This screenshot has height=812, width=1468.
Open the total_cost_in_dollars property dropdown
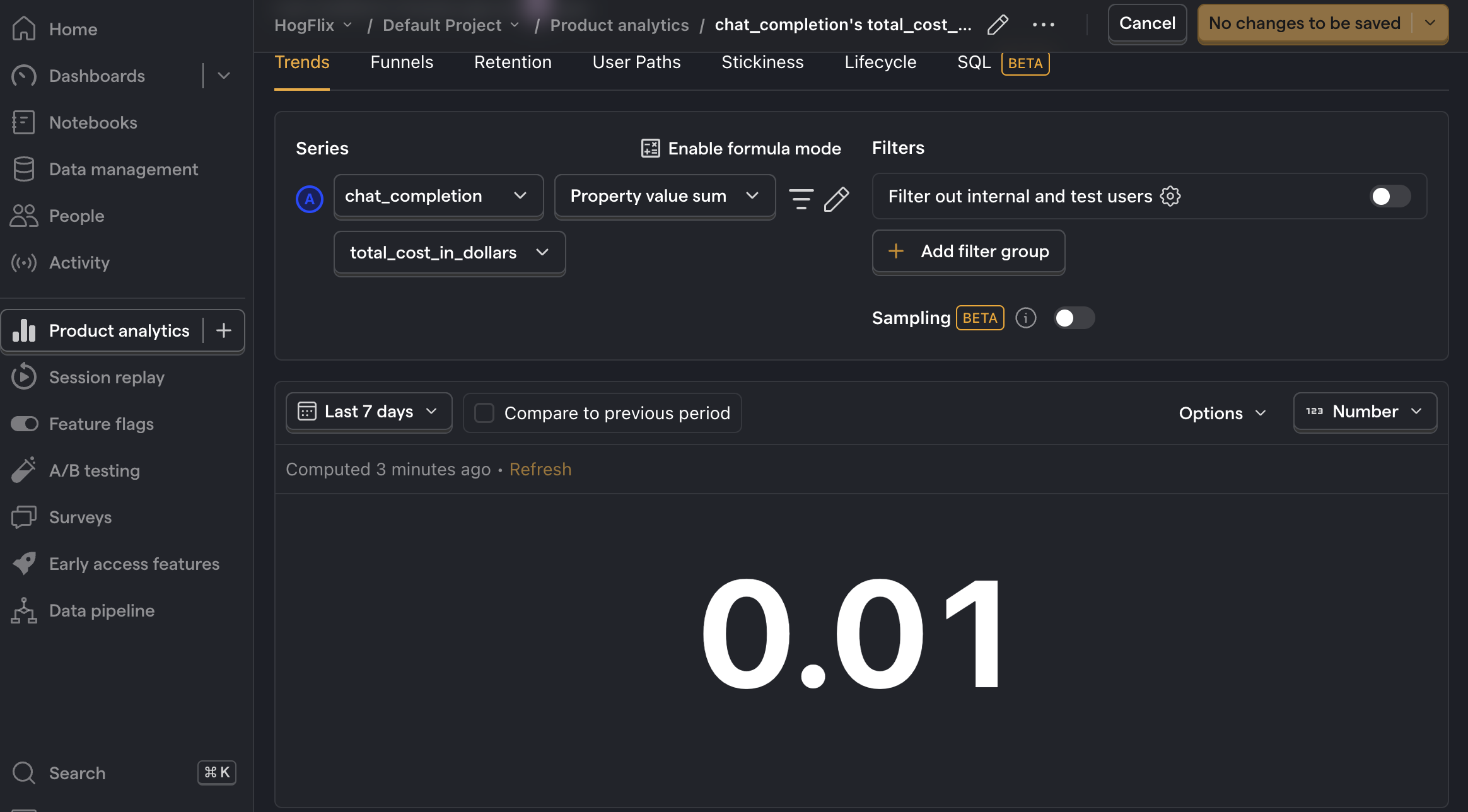(x=450, y=253)
